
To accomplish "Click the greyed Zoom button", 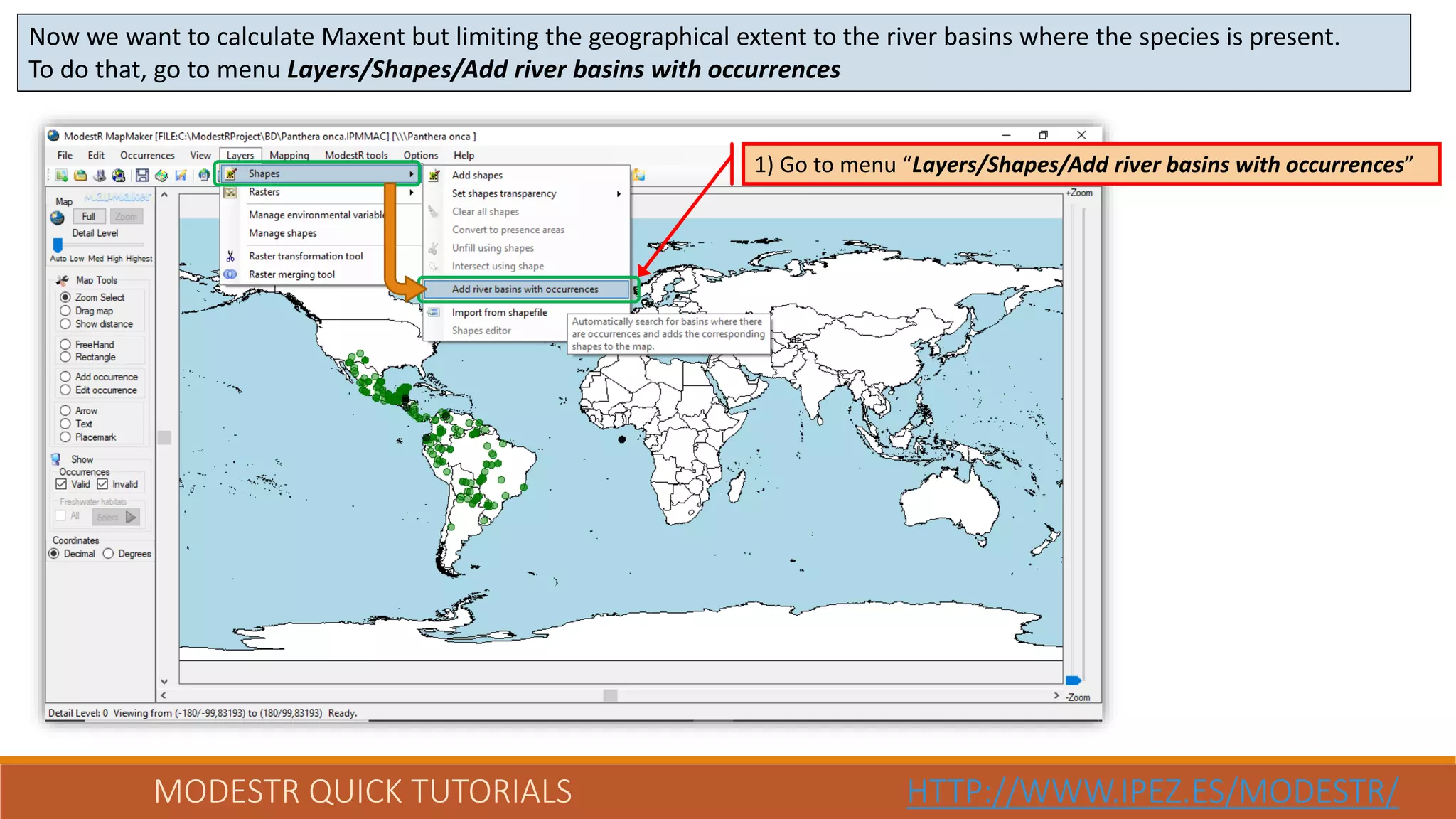I will (126, 216).
